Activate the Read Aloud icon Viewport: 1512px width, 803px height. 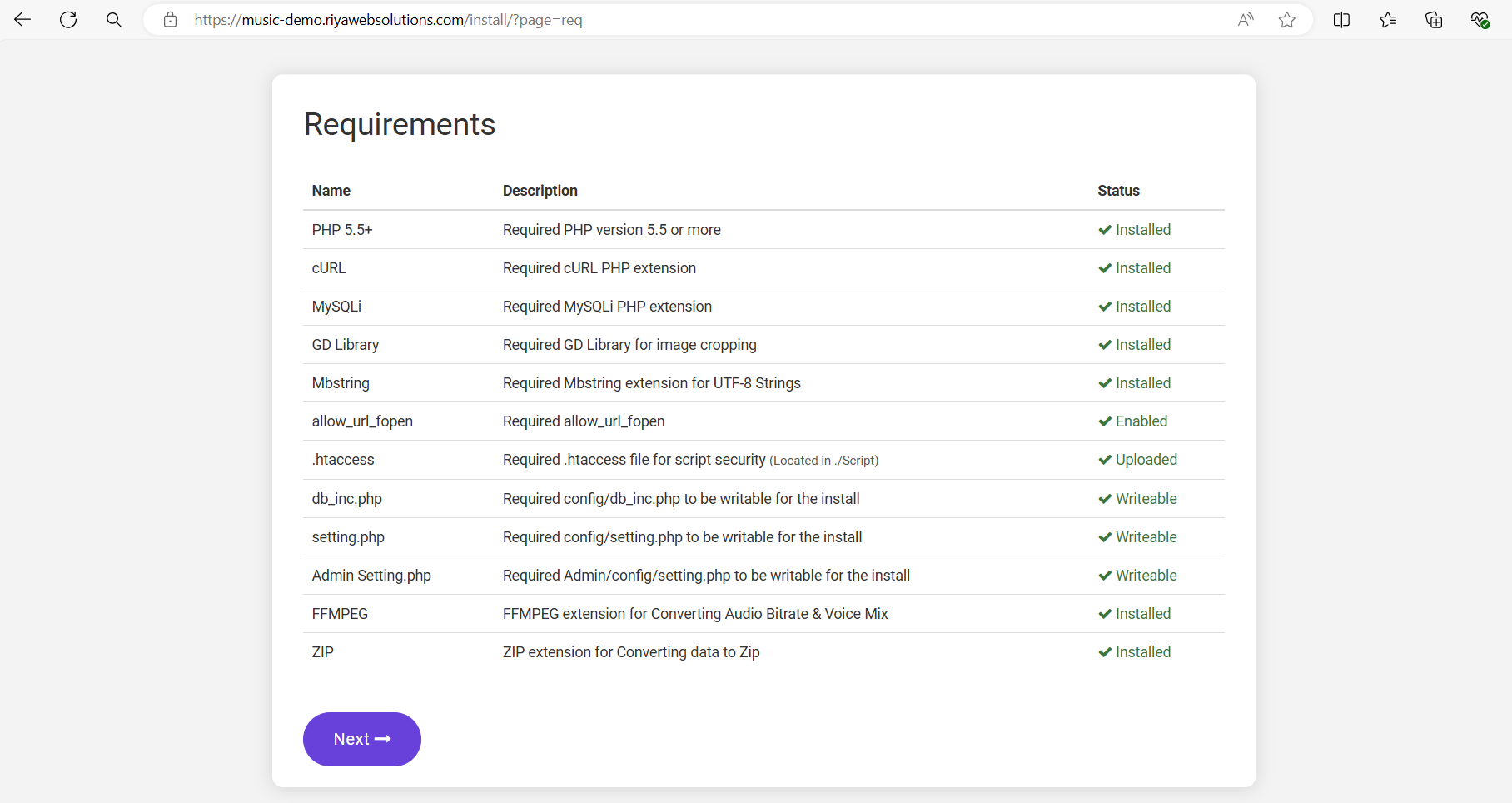point(1246,20)
